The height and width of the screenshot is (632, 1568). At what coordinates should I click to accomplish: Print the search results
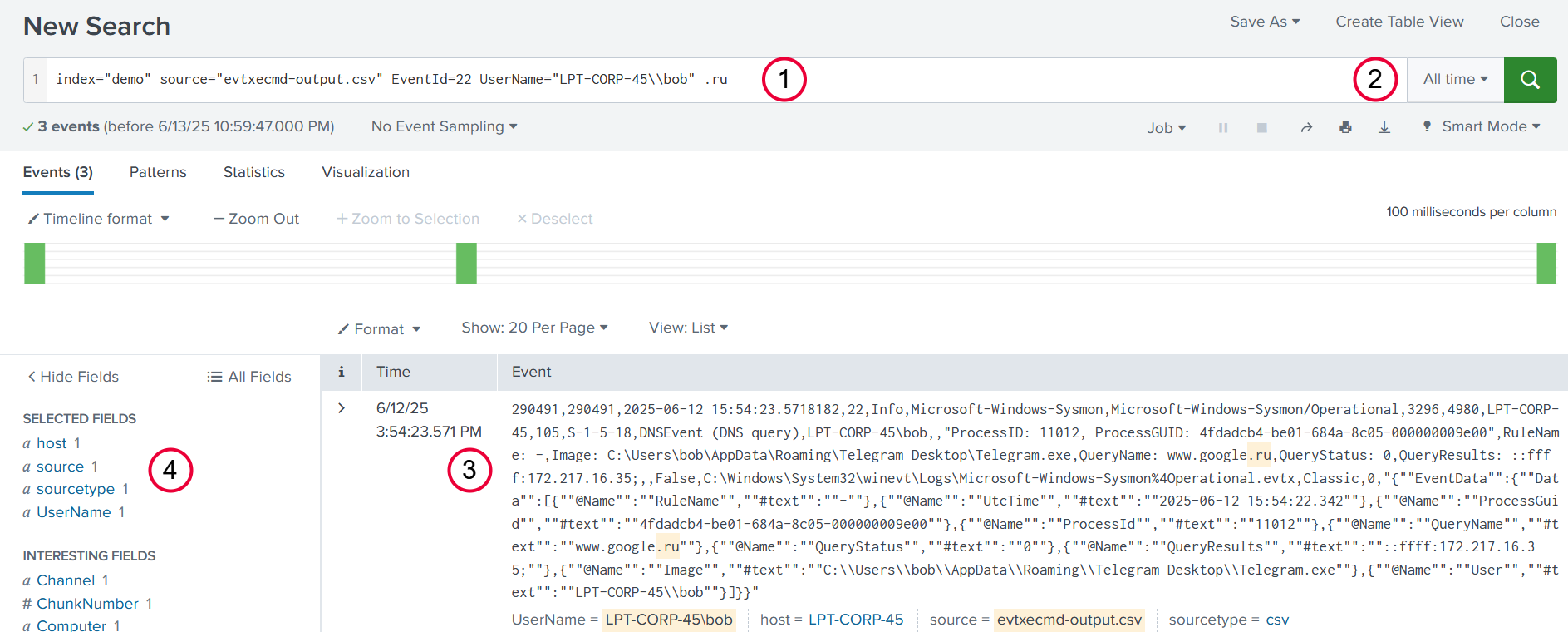point(1345,127)
